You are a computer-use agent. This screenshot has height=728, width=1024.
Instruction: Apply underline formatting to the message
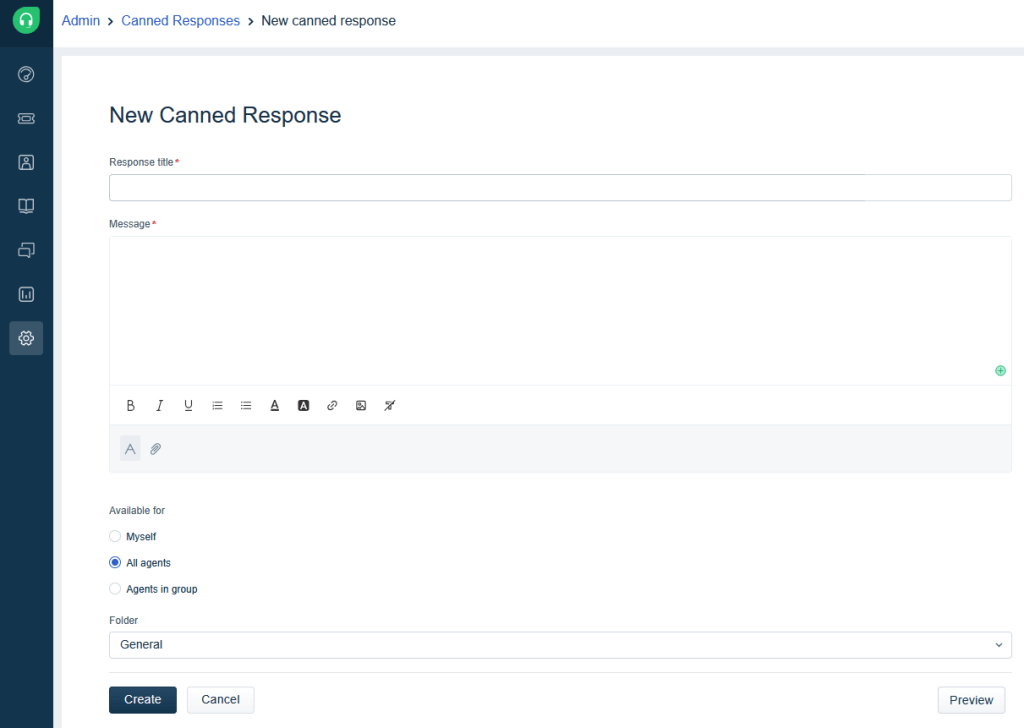(188, 405)
